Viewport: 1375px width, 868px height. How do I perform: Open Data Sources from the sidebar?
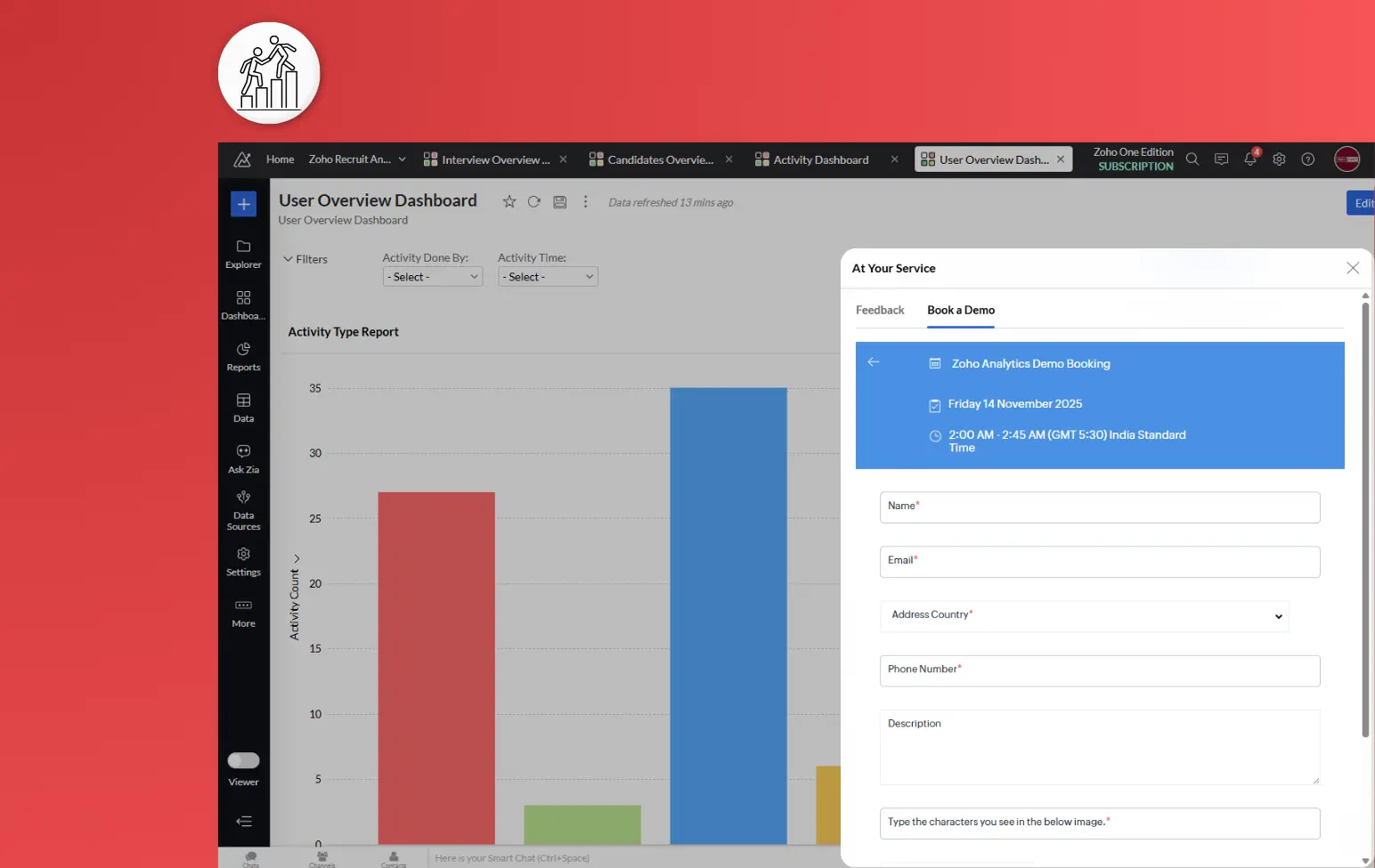pos(243,509)
